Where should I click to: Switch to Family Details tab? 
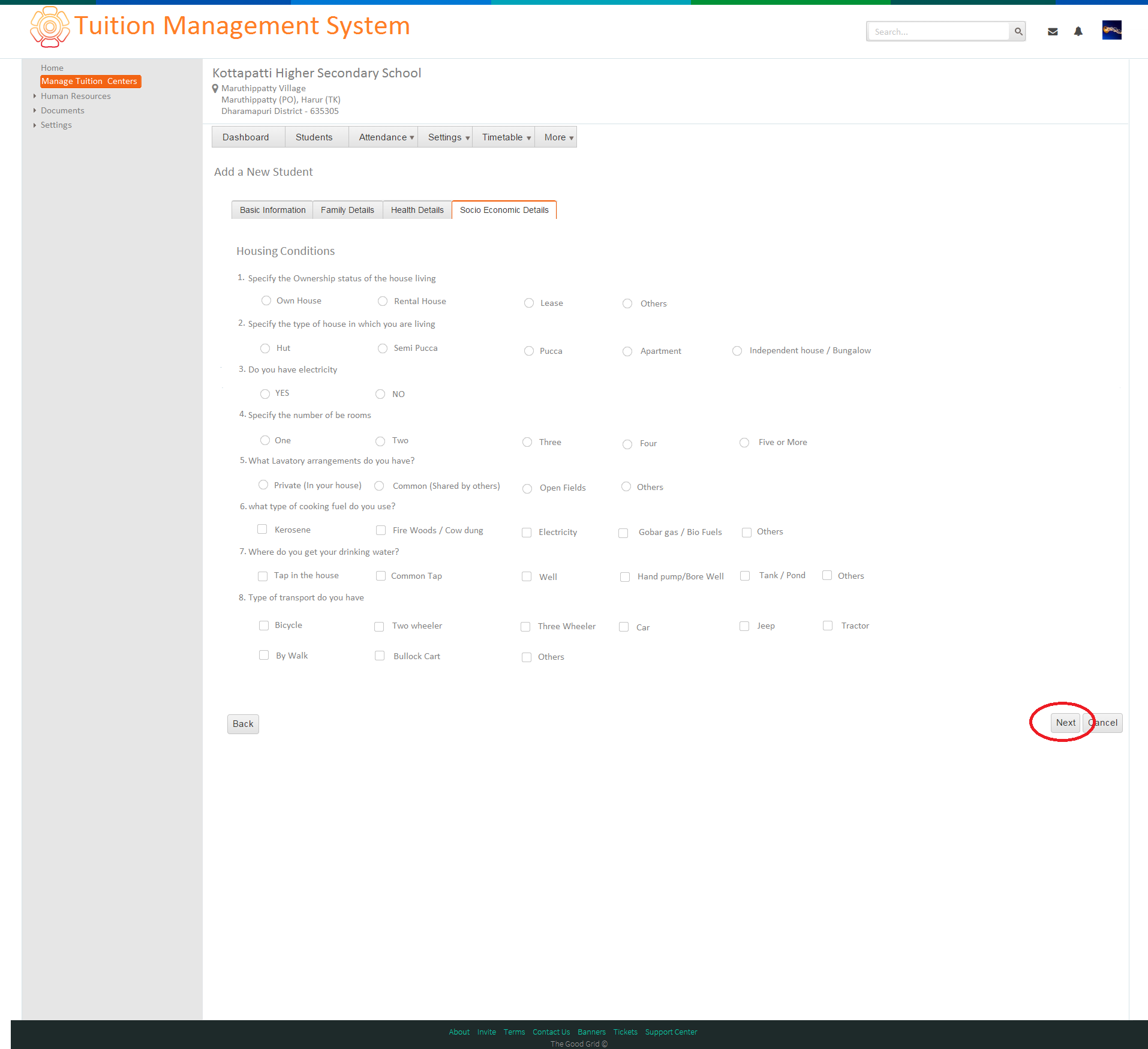pyautogui.click(x=347, y=210)
